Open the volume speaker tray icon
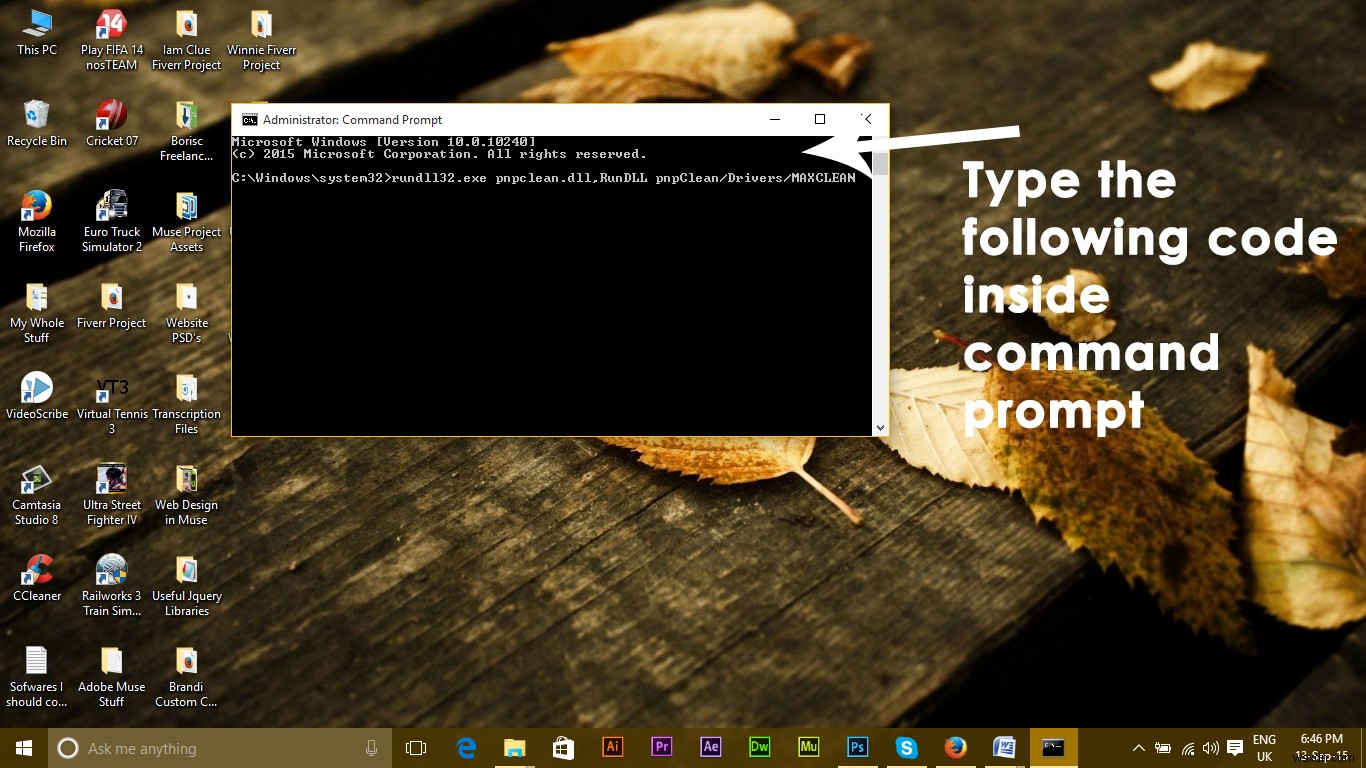The width and height of the screenshot is (1366, 768). pyautogui.click(x=1211, y=748)
